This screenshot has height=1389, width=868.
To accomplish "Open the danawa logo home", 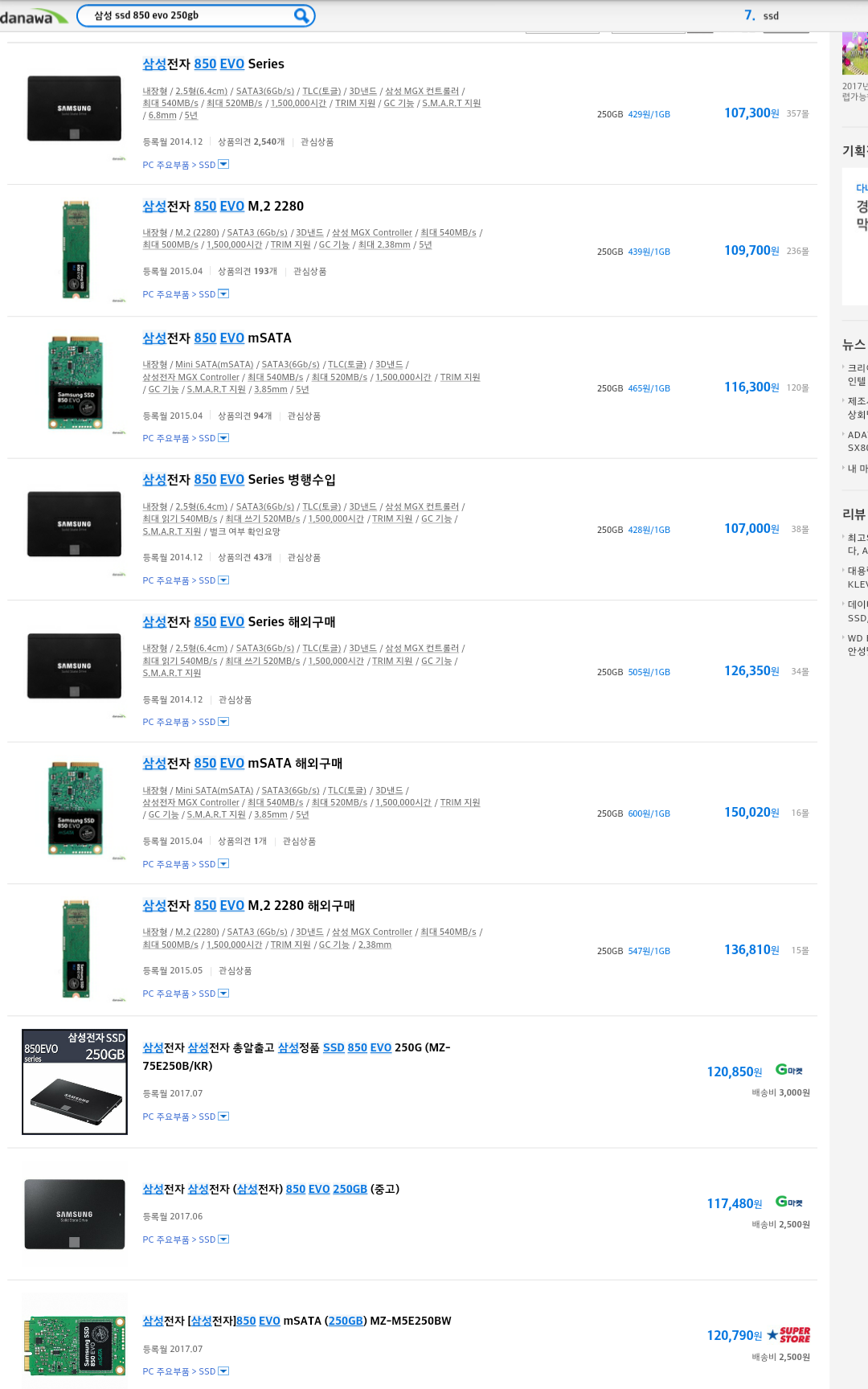I will [34, 17].
